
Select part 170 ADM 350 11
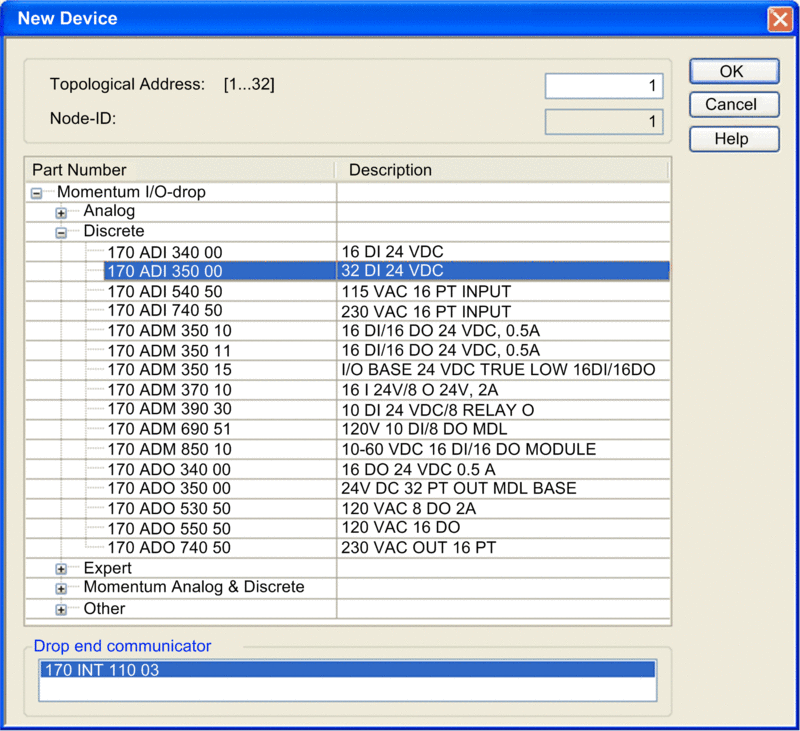tap(169, 351)
